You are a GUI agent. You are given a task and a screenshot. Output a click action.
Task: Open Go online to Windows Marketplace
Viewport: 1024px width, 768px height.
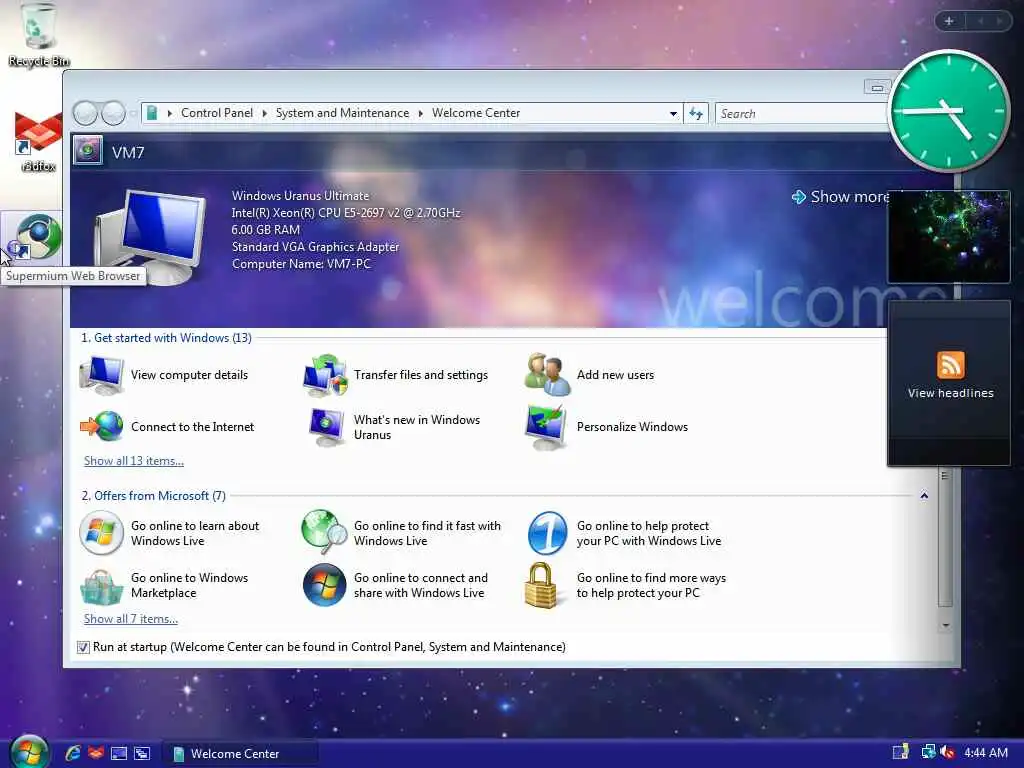tap(164, 585)
